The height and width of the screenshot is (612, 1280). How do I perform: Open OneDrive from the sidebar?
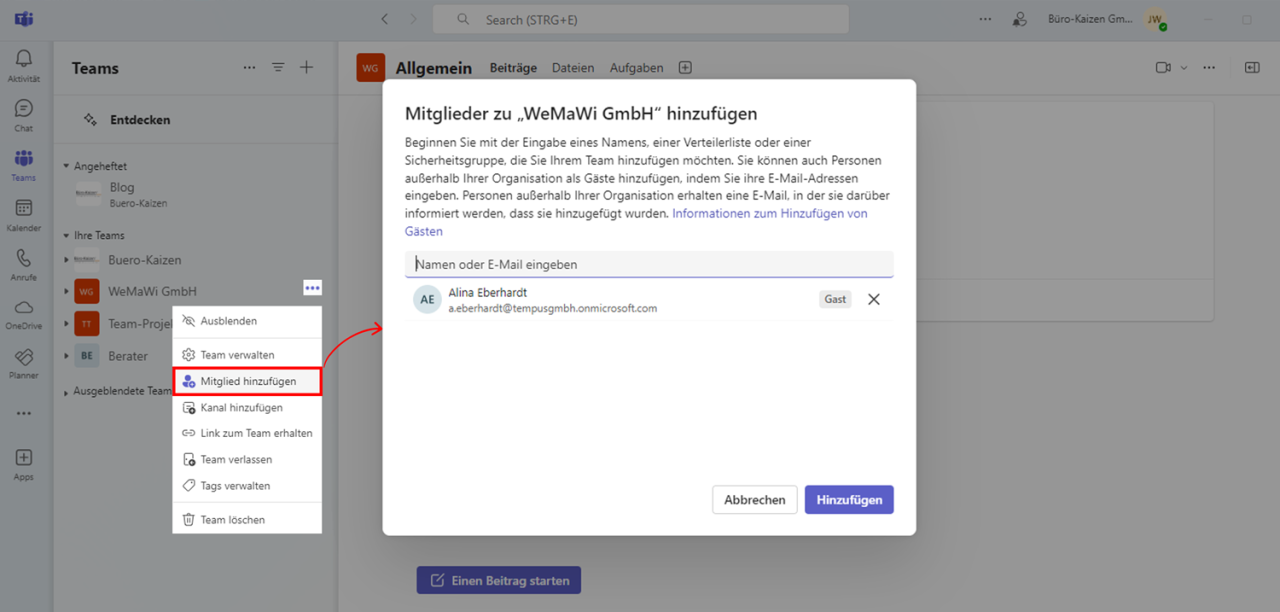[24, 314]
